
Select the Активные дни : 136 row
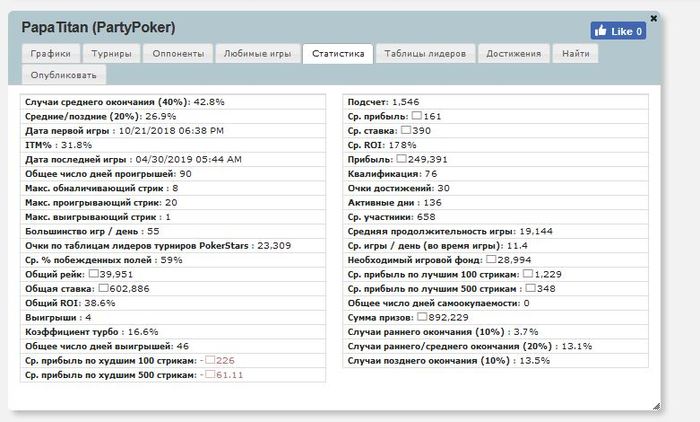(496, 203)
